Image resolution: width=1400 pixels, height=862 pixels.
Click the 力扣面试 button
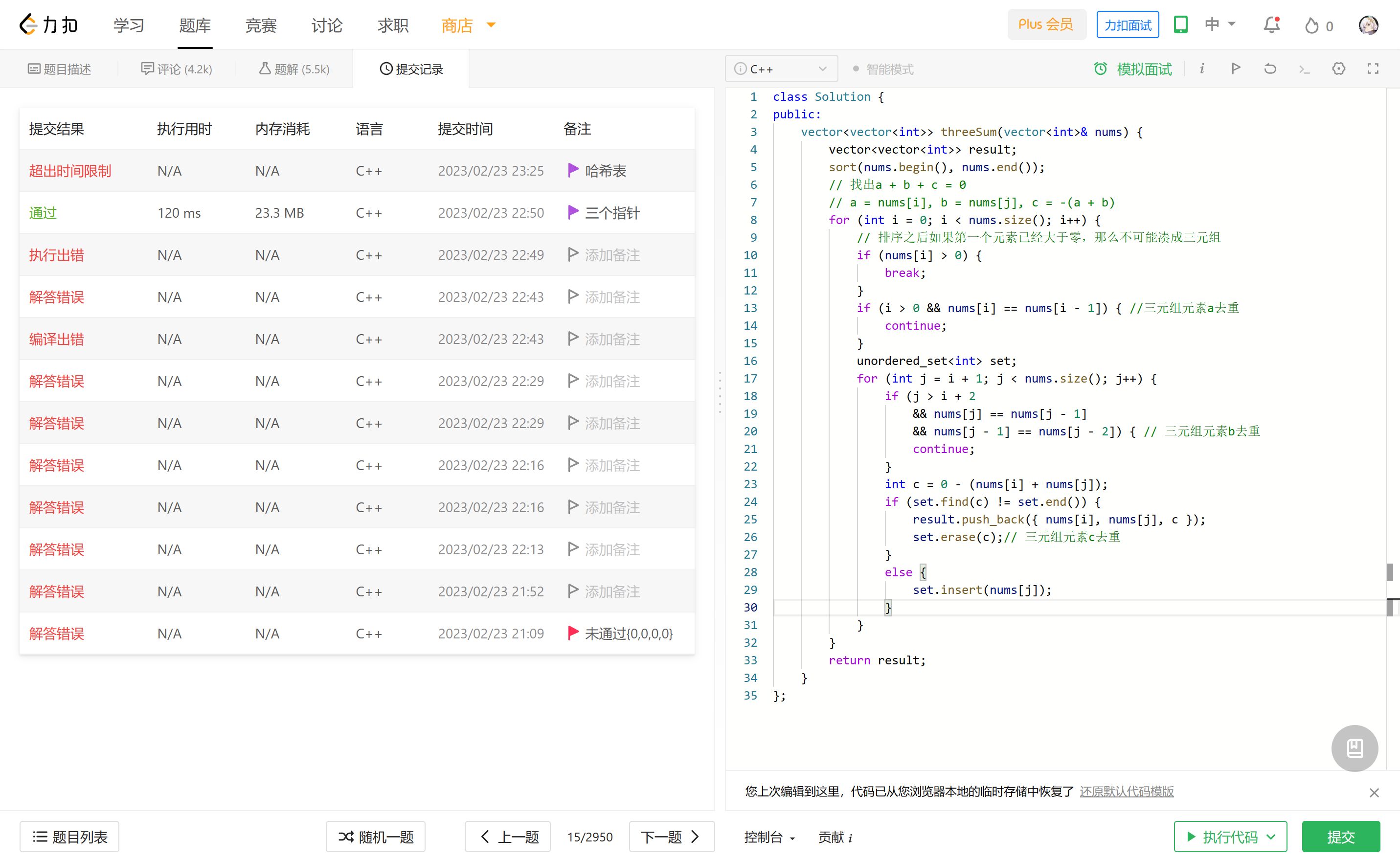[x=1128, y=24]
